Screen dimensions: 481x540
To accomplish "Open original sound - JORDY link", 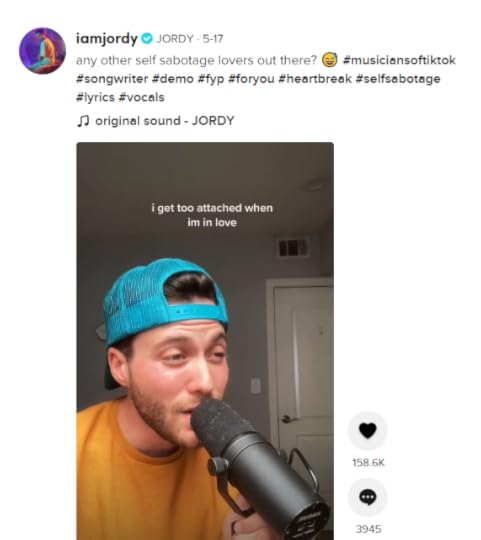I will point(165,121).
